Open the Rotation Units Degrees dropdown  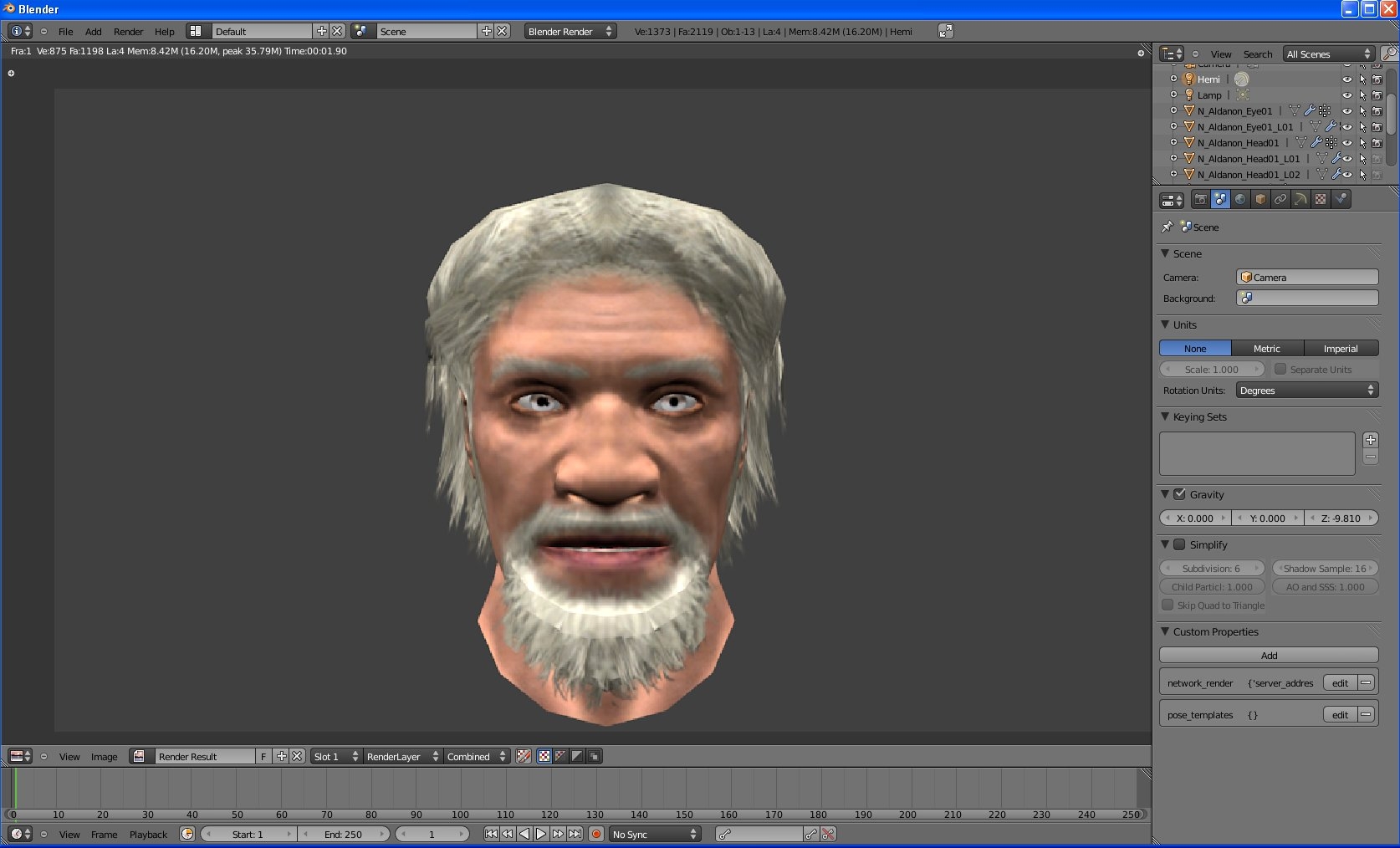(1306, 391)
